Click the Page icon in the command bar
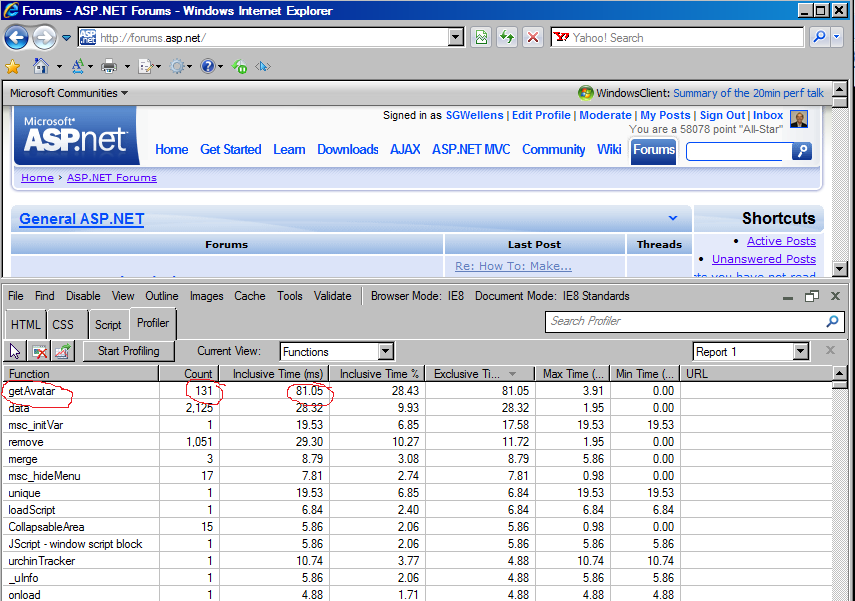 point(145,67)
